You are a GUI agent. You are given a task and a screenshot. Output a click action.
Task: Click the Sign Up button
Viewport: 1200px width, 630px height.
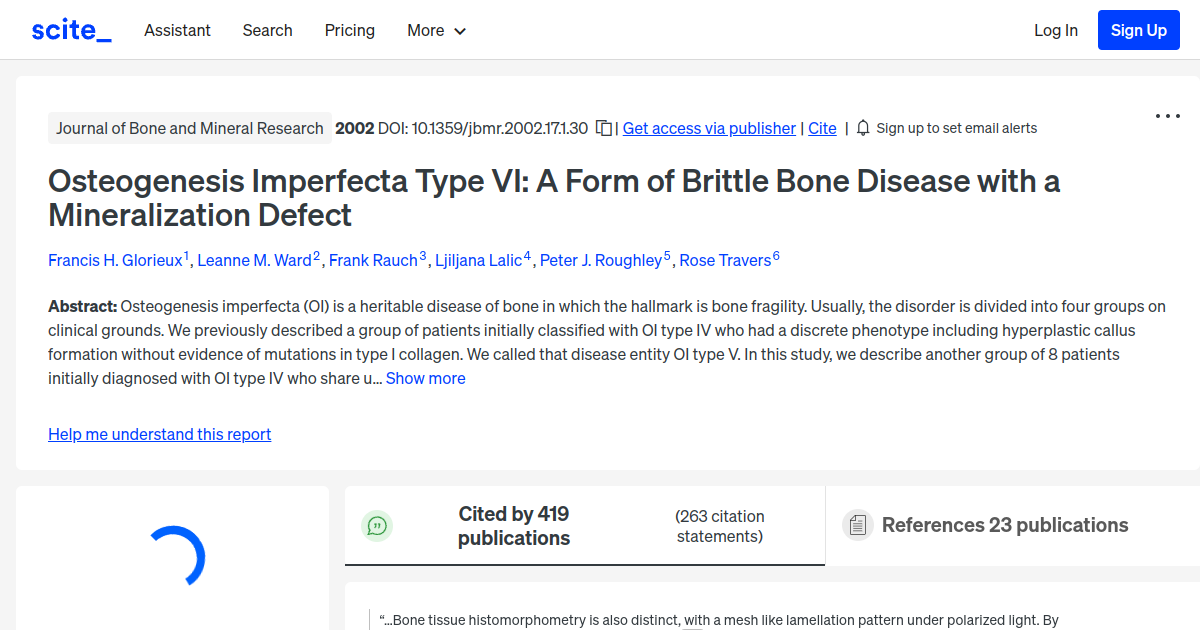pyautogui.click(x=1138, y=29)
